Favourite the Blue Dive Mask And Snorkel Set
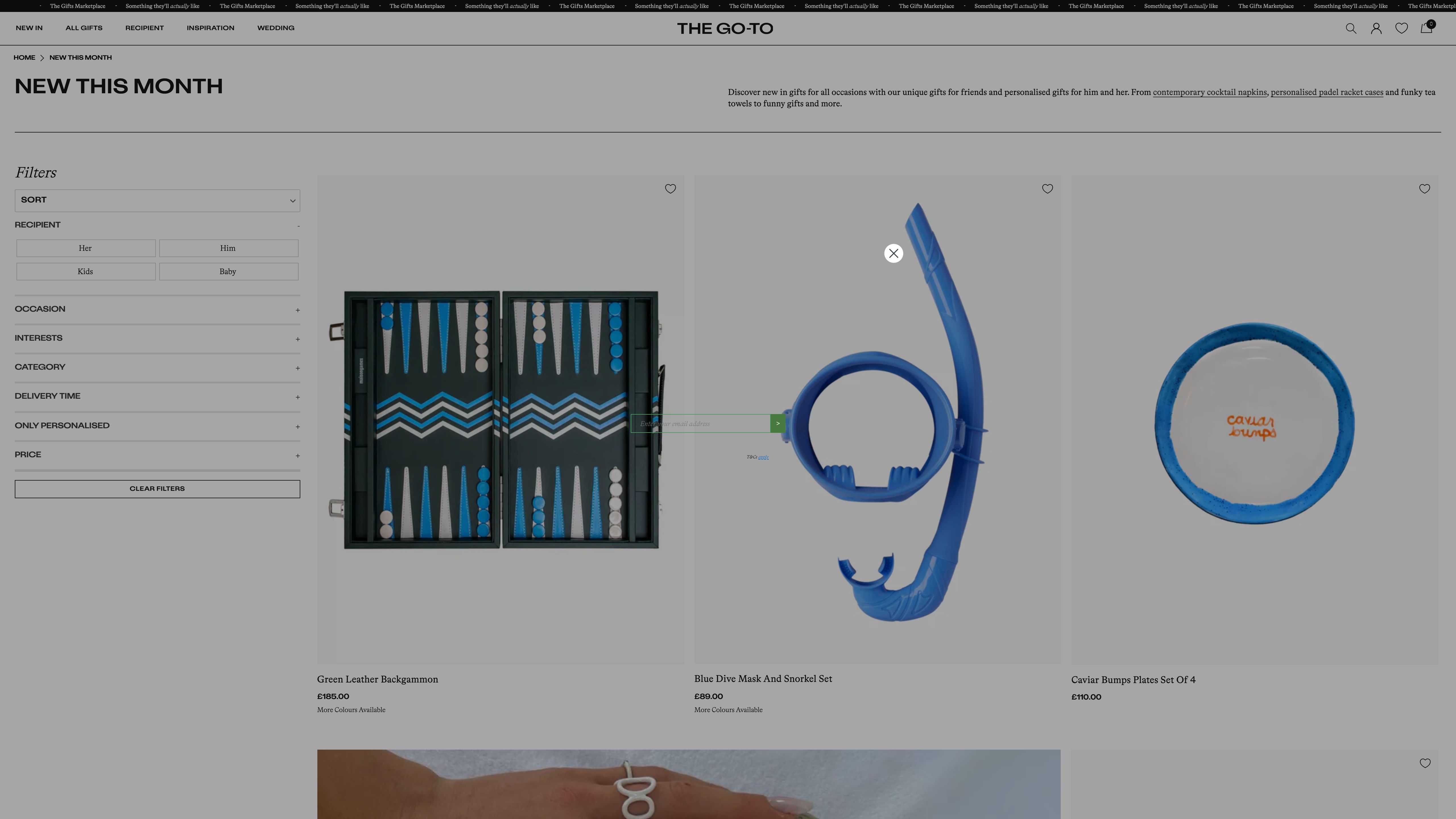This screenshot has height=819, width=1456. click(x=1047, y=189)
